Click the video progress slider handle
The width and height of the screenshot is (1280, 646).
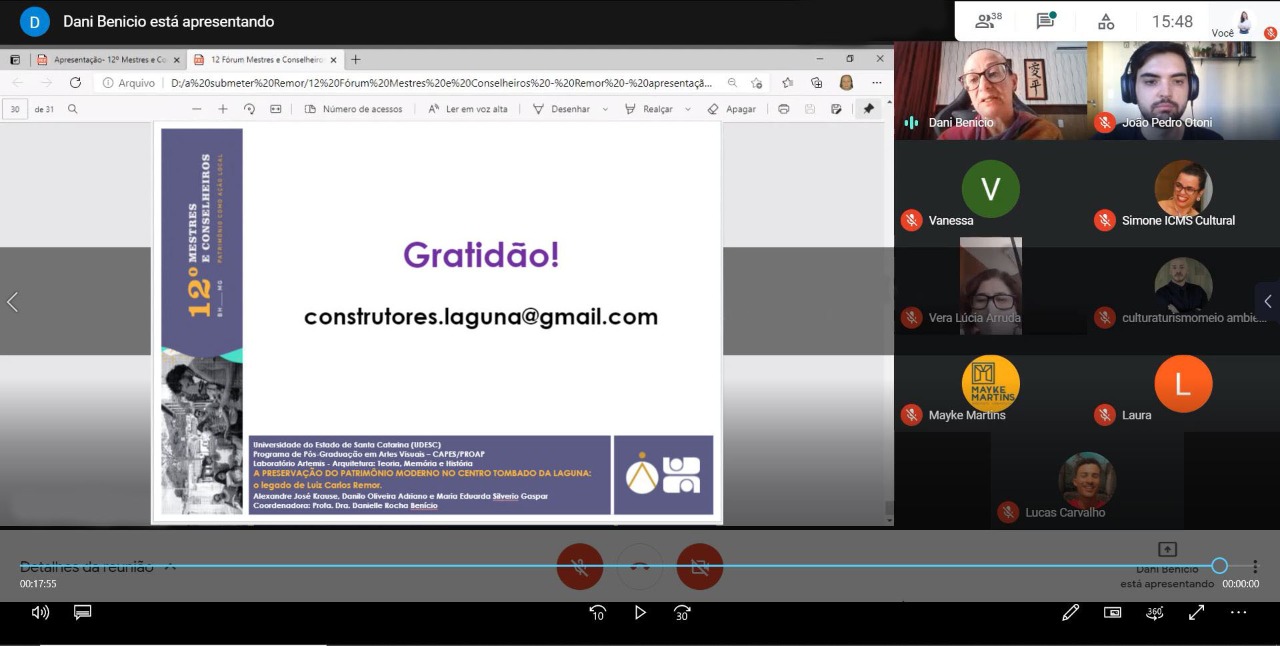(x=1219, y=566)
